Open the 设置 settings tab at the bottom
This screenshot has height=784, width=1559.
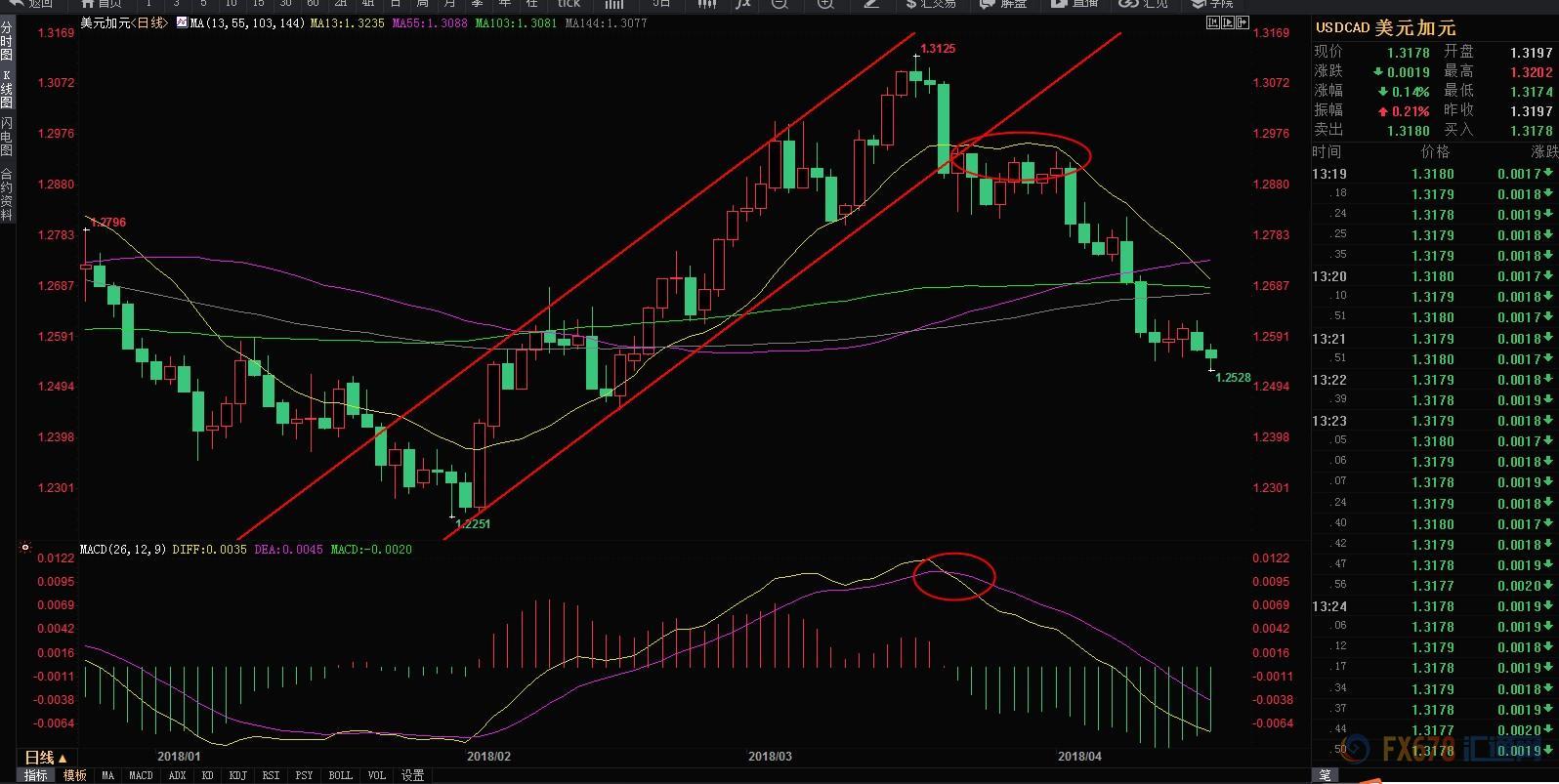(x=413, y=775)
